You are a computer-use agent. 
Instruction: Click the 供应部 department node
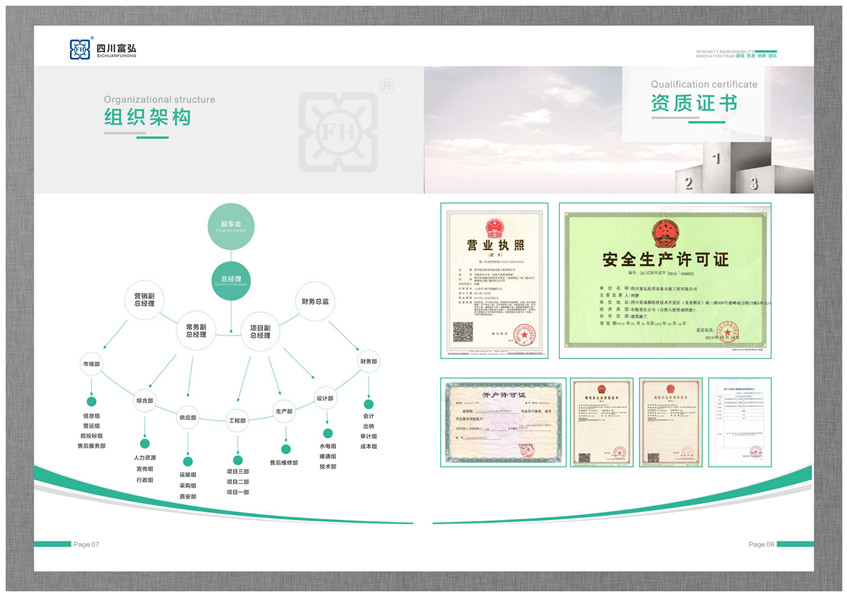point(188,418)
